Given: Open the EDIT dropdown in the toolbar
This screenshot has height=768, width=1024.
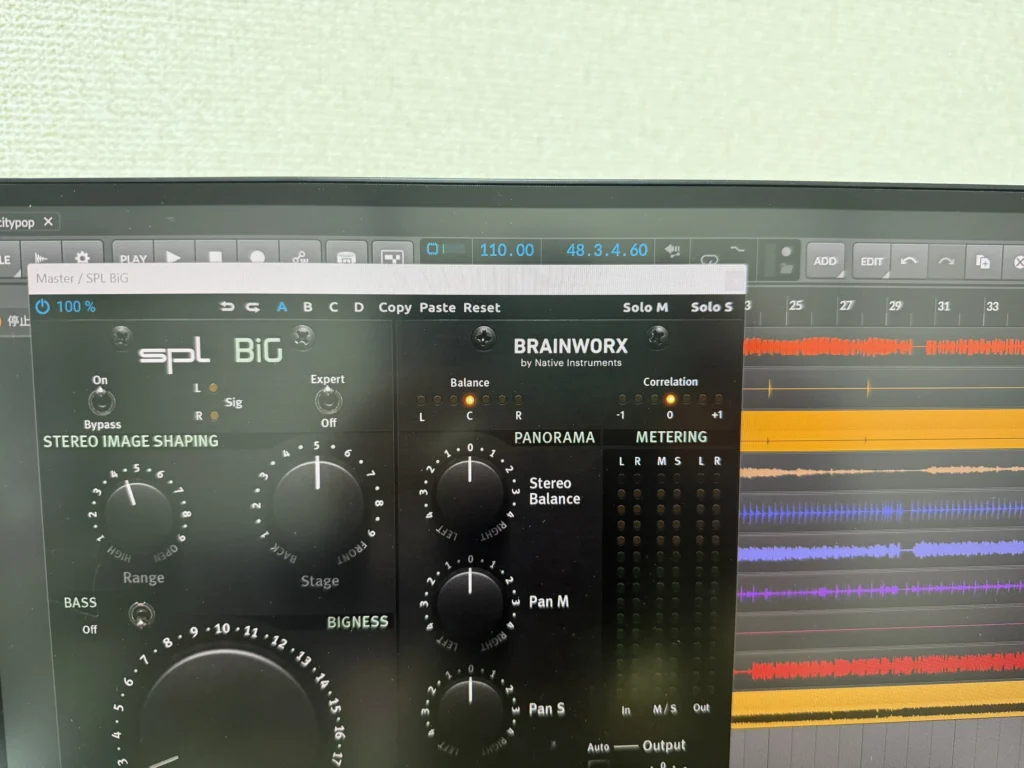Looking at the screenshot, I should 871,261.
